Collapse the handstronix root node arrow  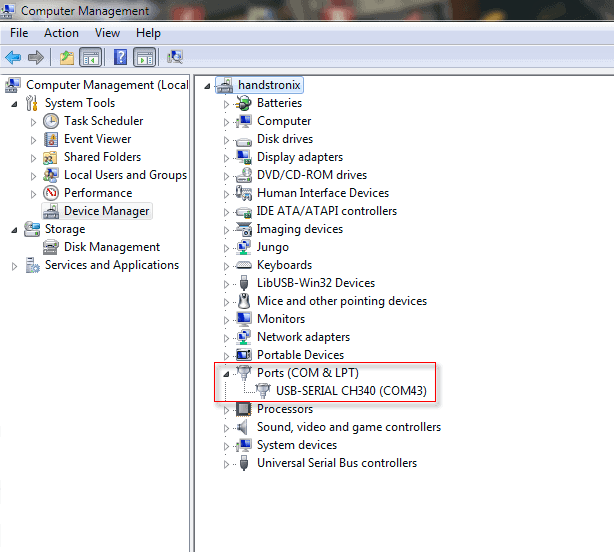207,86
